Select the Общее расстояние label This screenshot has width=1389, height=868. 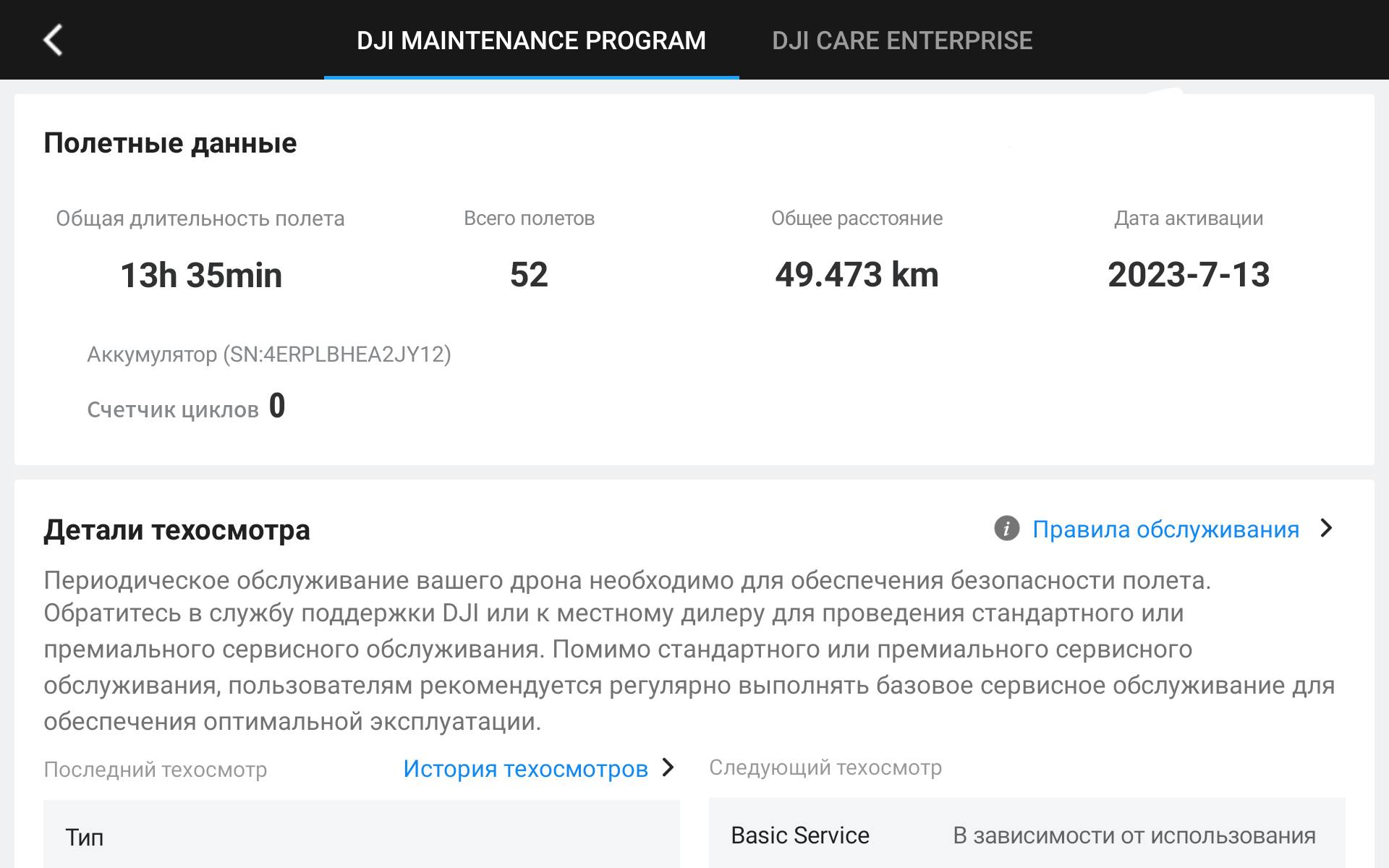[x=857, y=218]
